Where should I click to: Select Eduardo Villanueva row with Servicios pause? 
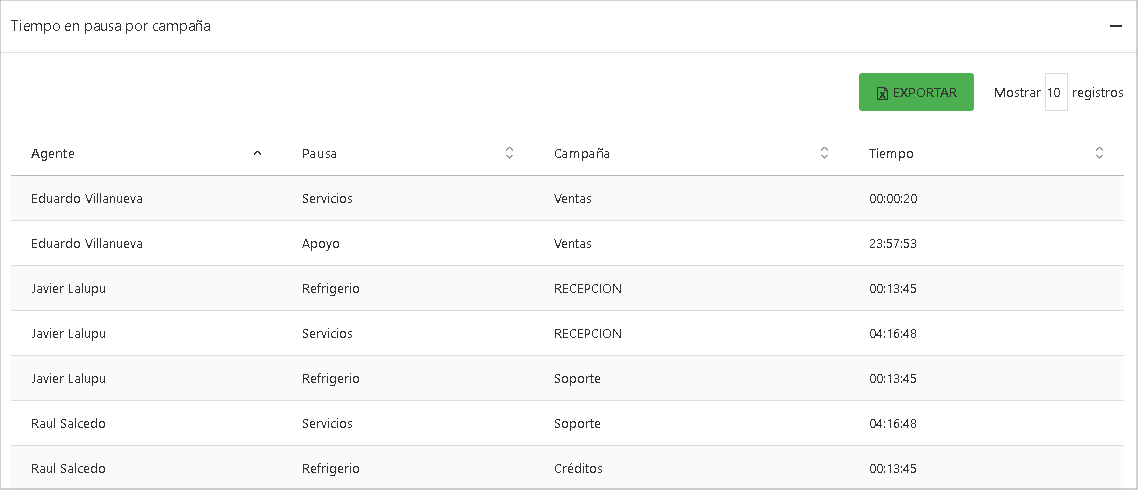[87, 198]
